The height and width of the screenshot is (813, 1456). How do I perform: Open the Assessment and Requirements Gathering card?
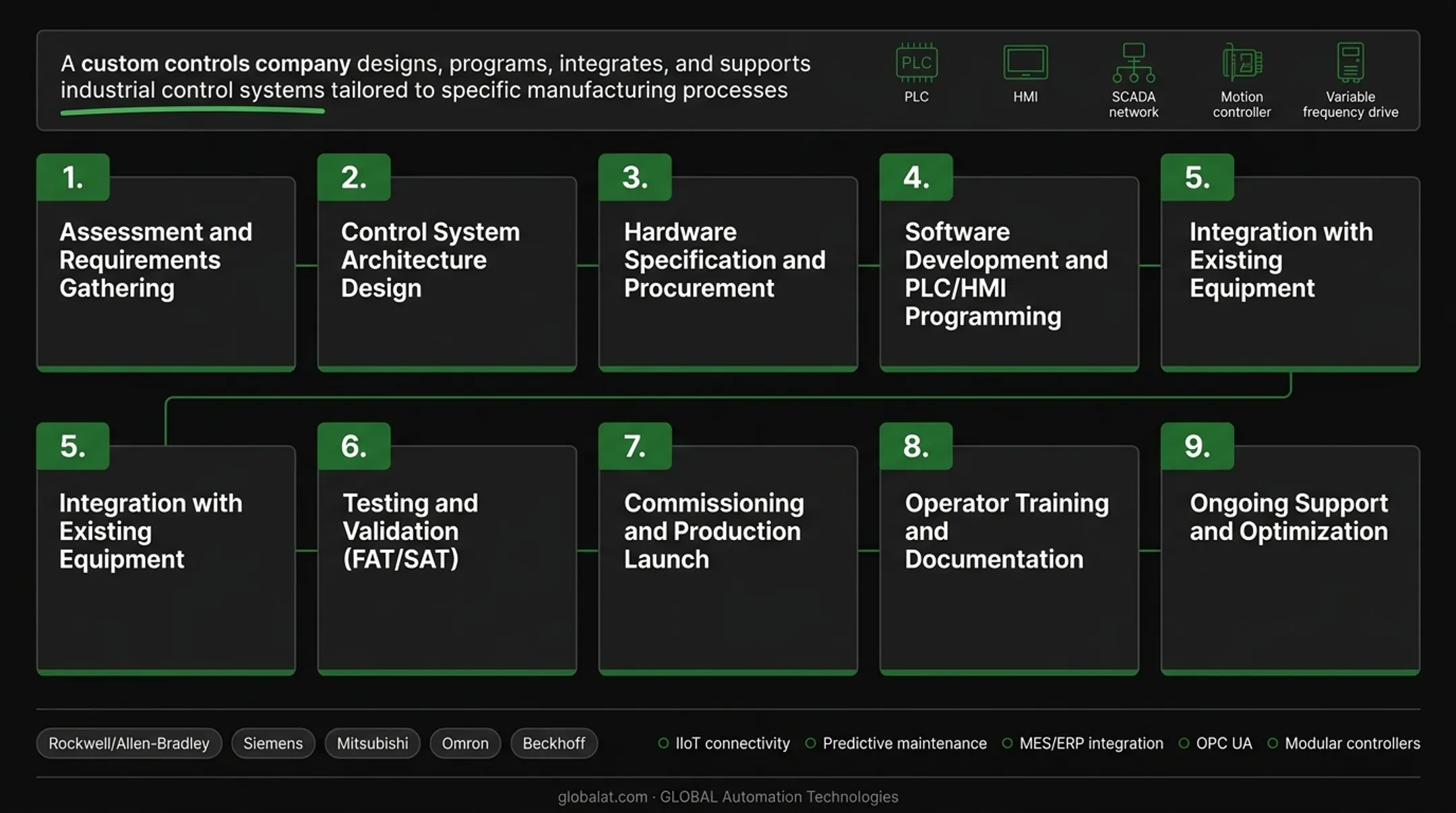[x=166, y=274]
